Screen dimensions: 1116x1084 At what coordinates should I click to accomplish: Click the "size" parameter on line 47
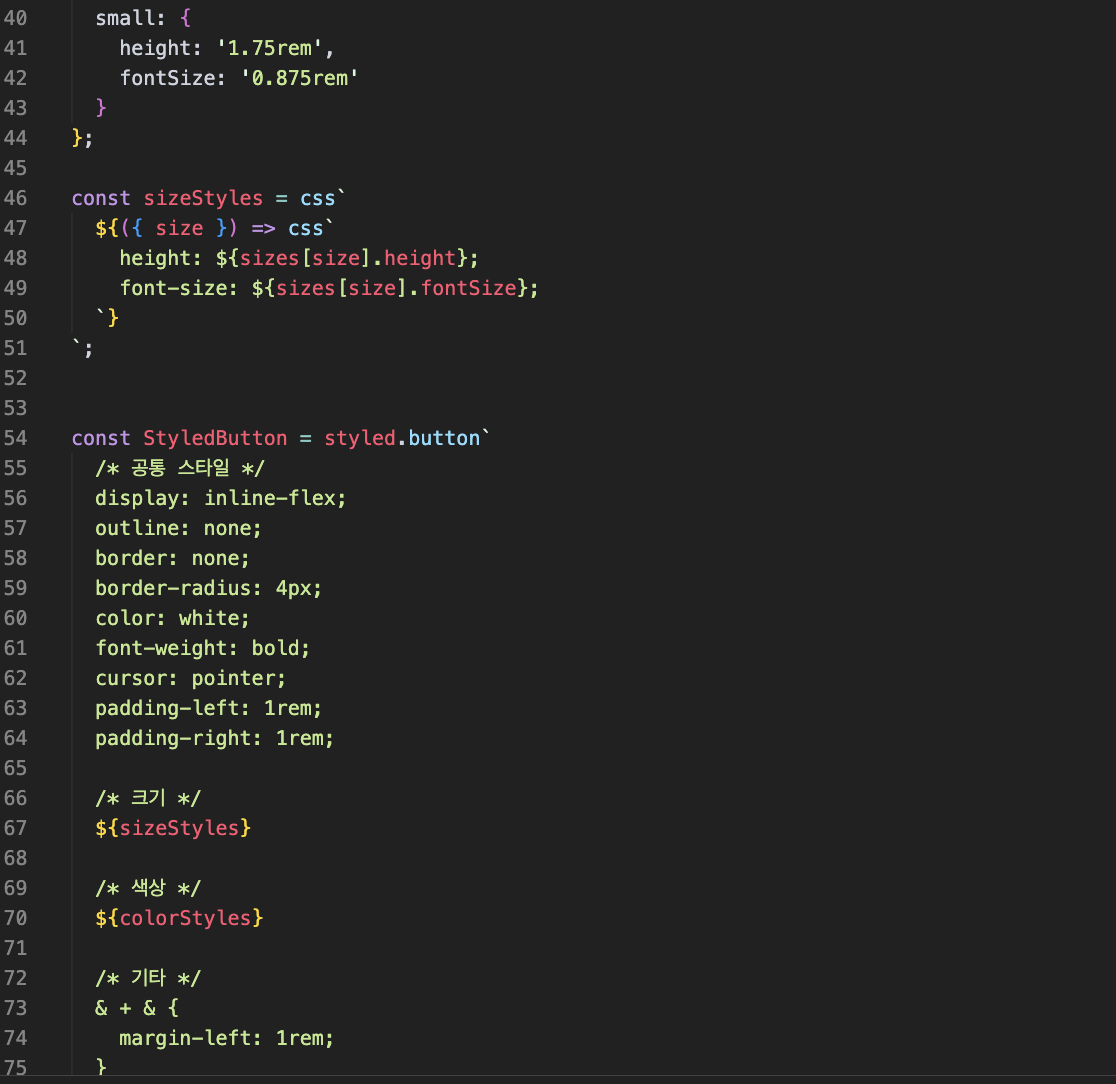coord(179,228)
